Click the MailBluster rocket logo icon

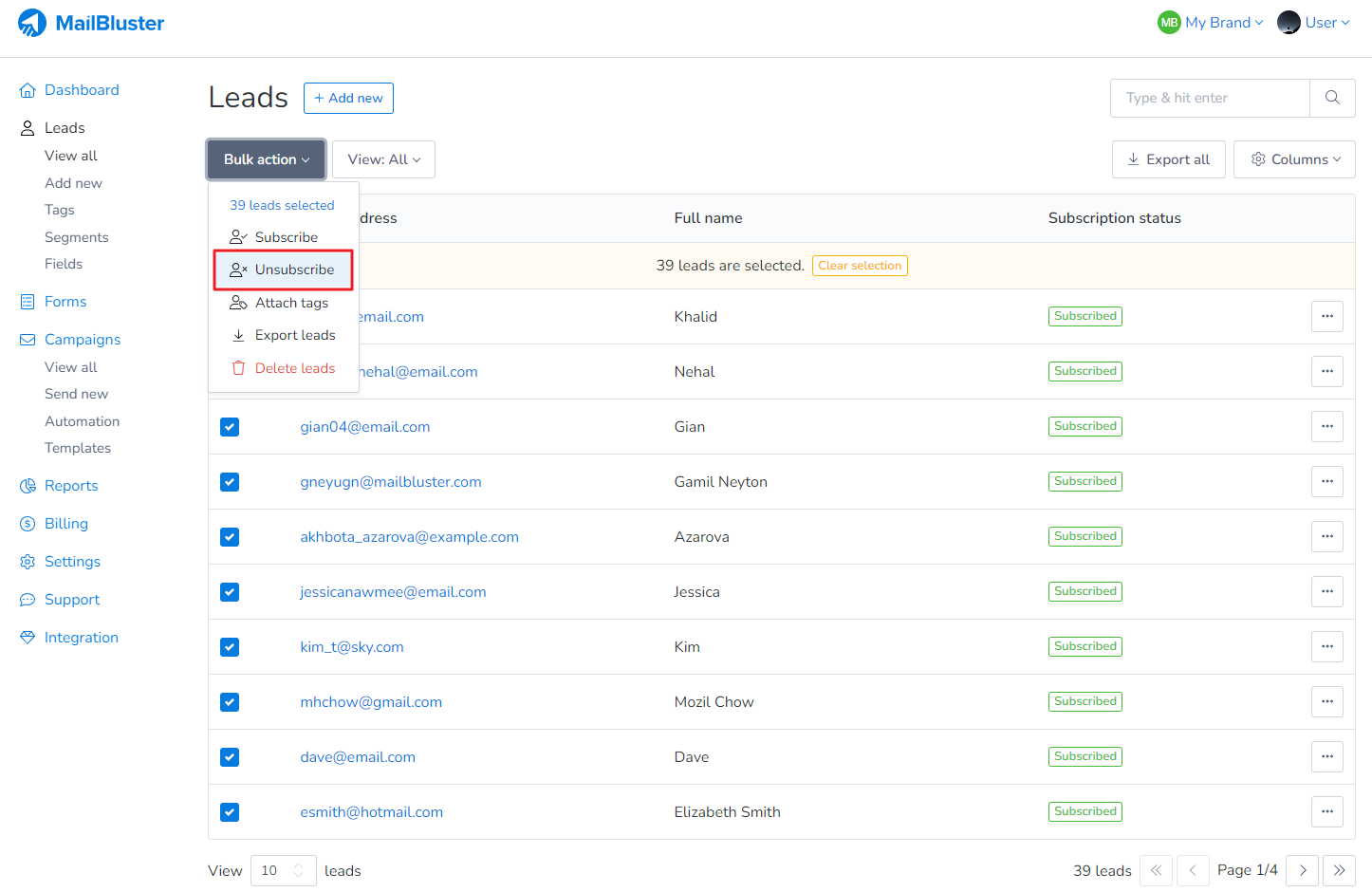pyautogui.click(x=32, y=23)
